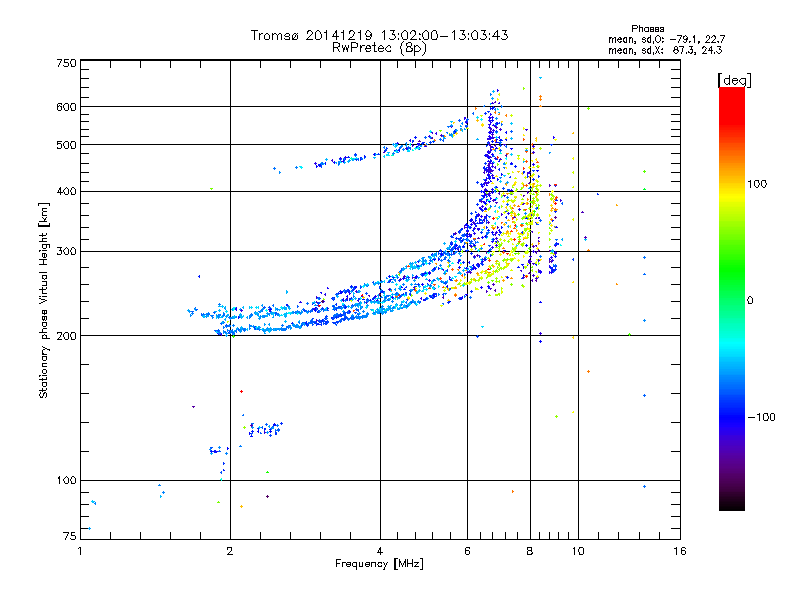Select the 'mean, sd,O: -79.1, 22.7' line
Viewport: 800px width, 600px height.
666,39
